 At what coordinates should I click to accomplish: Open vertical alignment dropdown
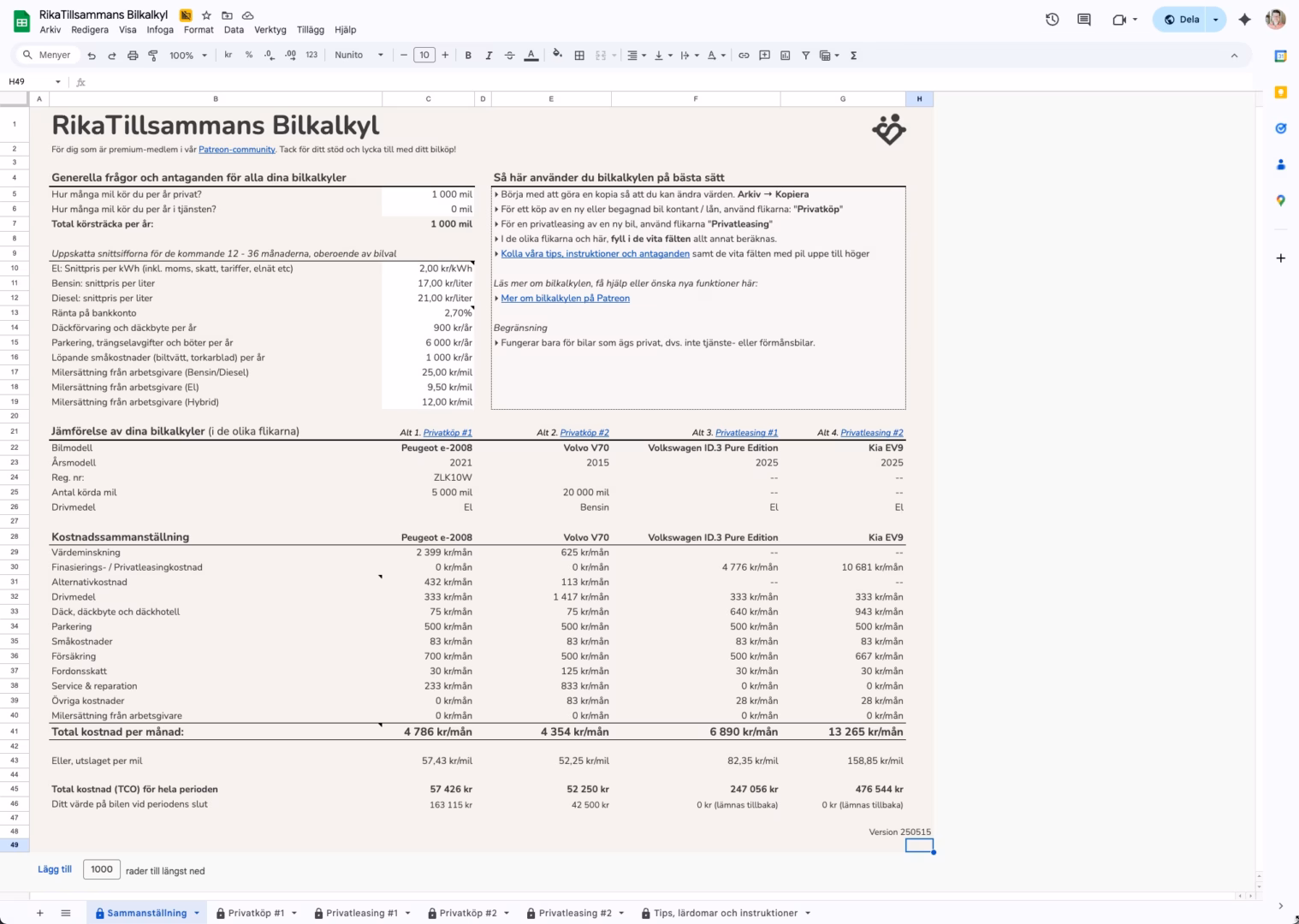tap(663, 55)
